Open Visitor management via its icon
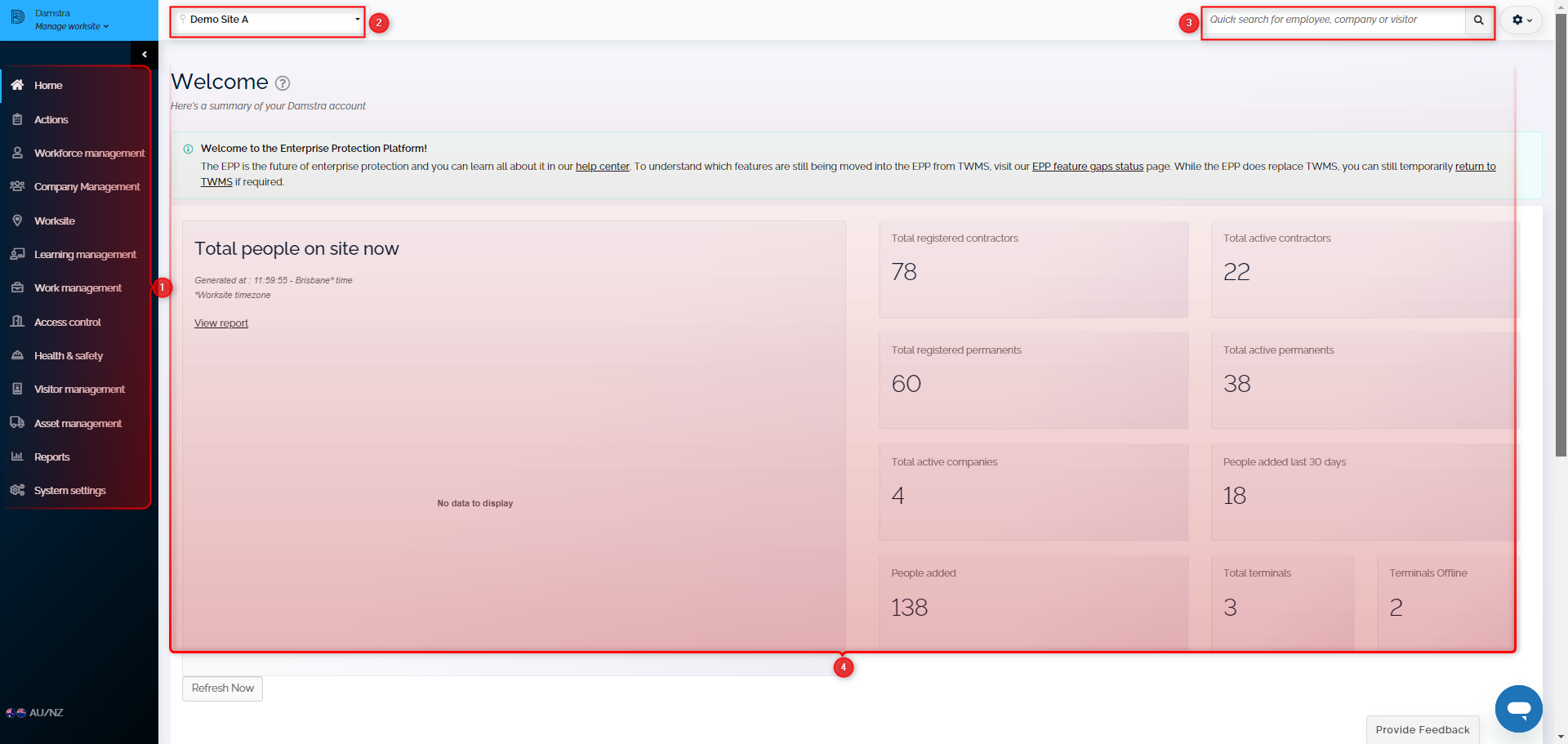 pyautogui.click(x=17, y=389)
